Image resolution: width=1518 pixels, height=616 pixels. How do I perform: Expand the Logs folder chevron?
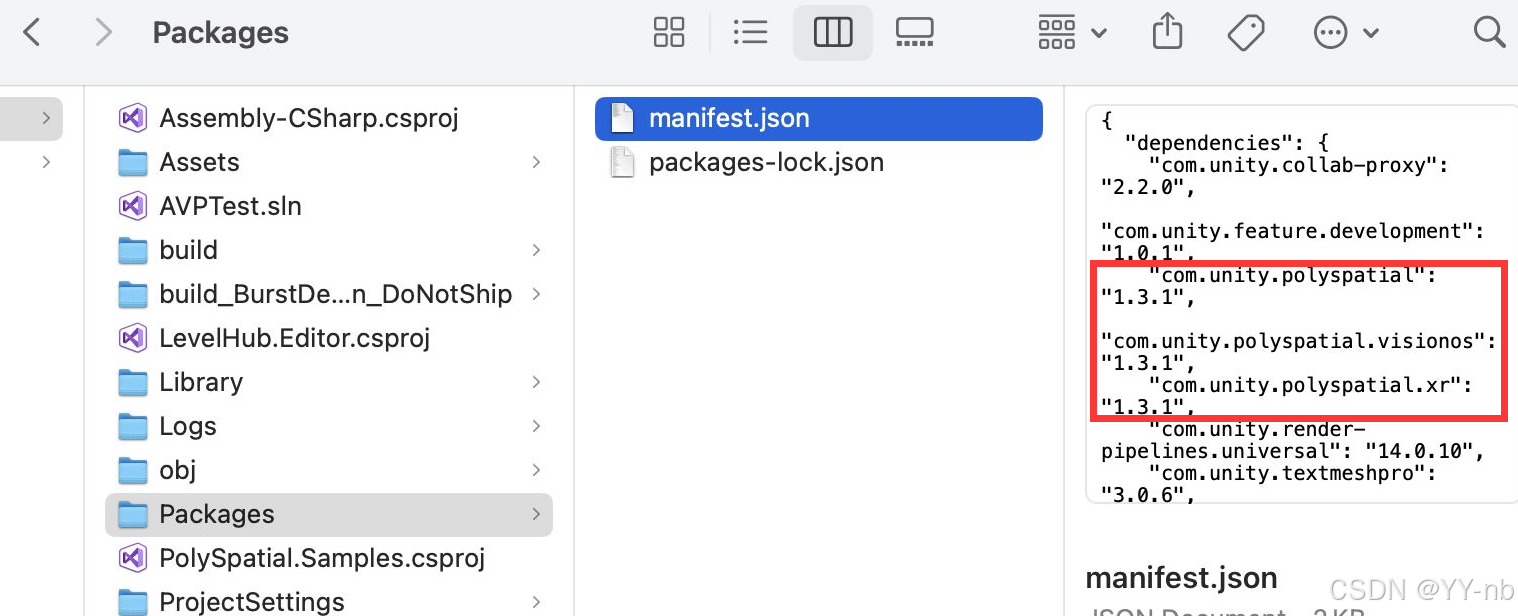pos(537,426)
